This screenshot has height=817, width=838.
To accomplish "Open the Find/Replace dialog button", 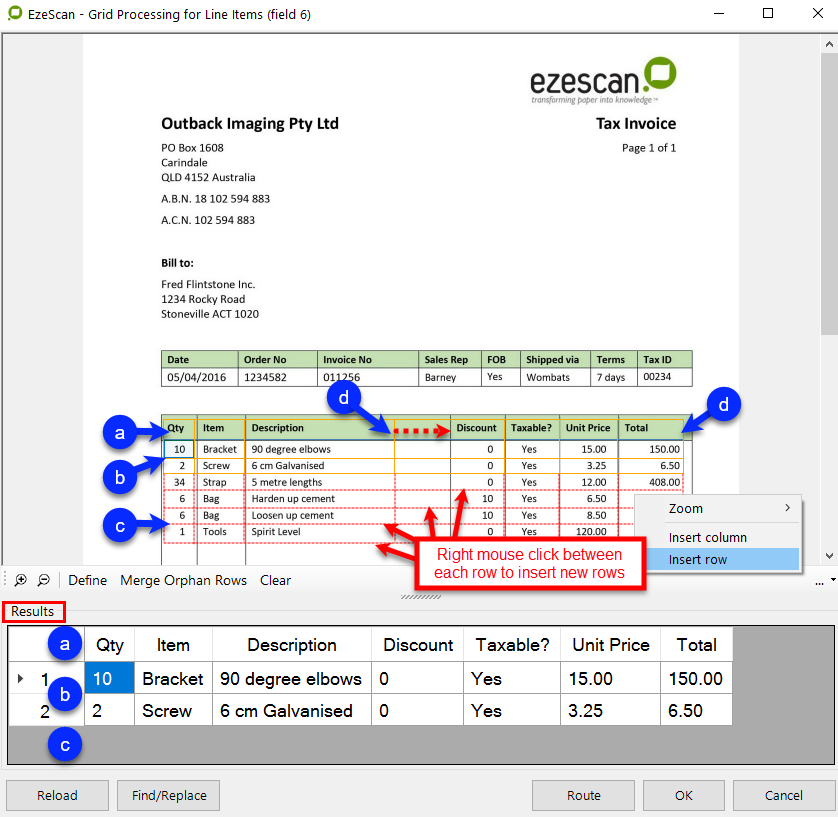I will tap(168, 796).
